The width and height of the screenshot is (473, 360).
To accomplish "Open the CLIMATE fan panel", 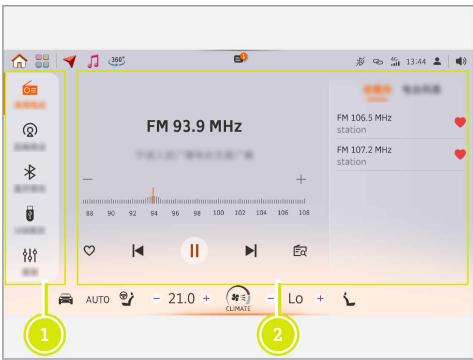I will click(x=238, y=299).
